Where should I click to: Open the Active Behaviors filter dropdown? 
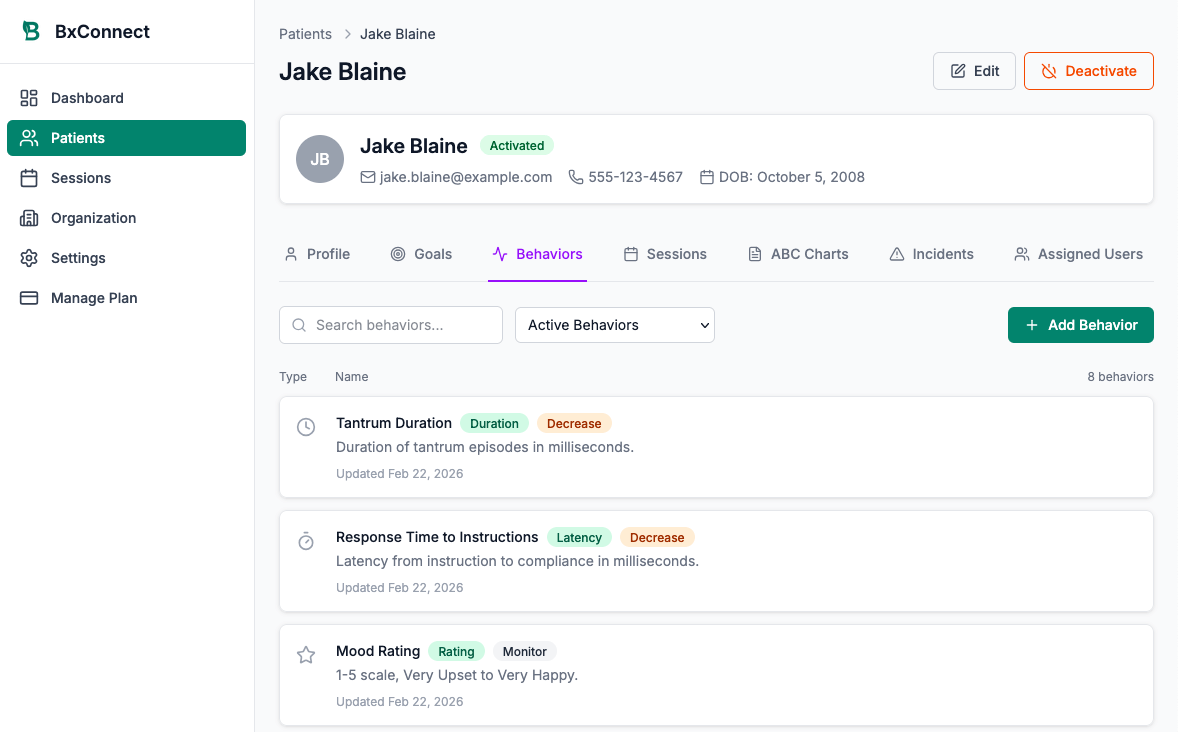point(614,325)
